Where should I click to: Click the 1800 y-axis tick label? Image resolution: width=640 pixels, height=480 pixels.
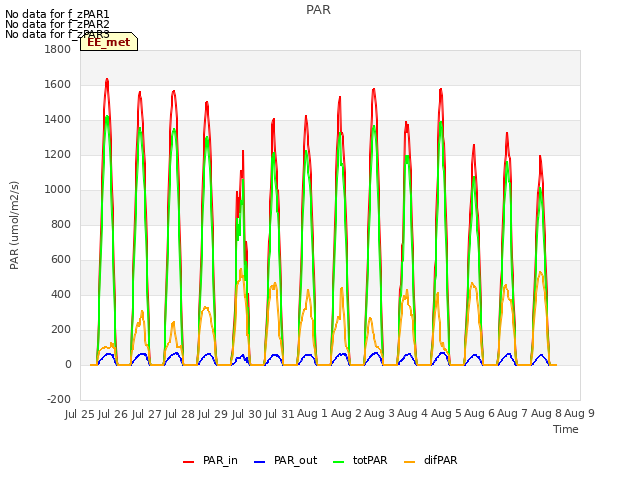(x=58, y=49)
